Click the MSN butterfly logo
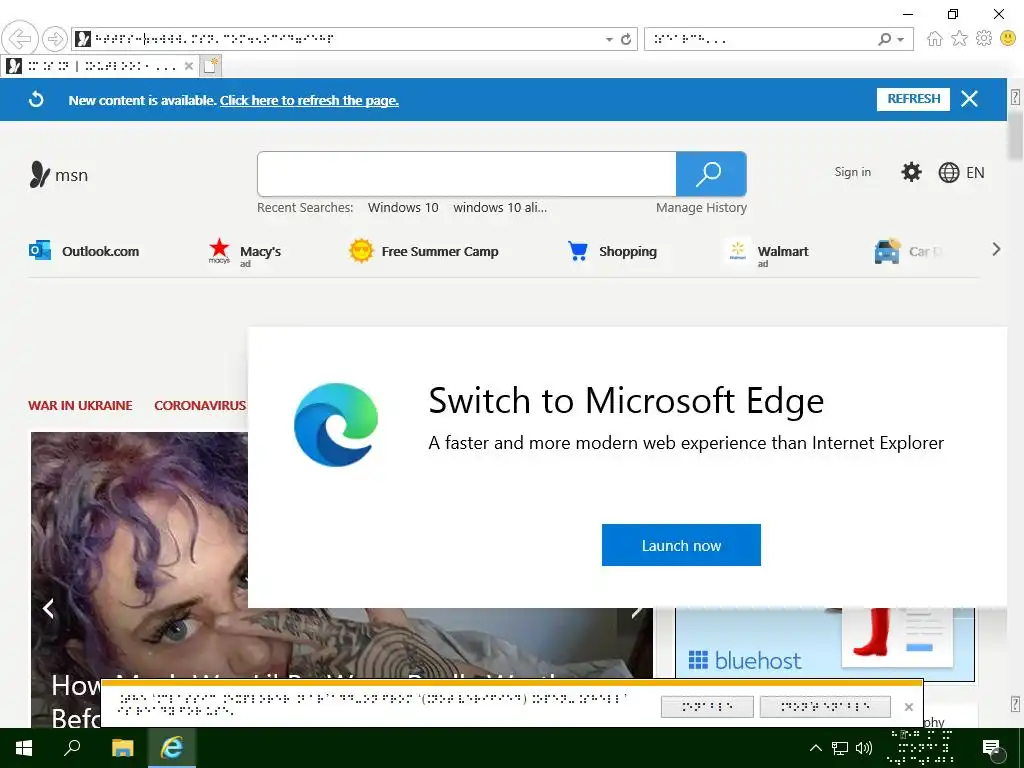1024x768 pixels. 39,174
